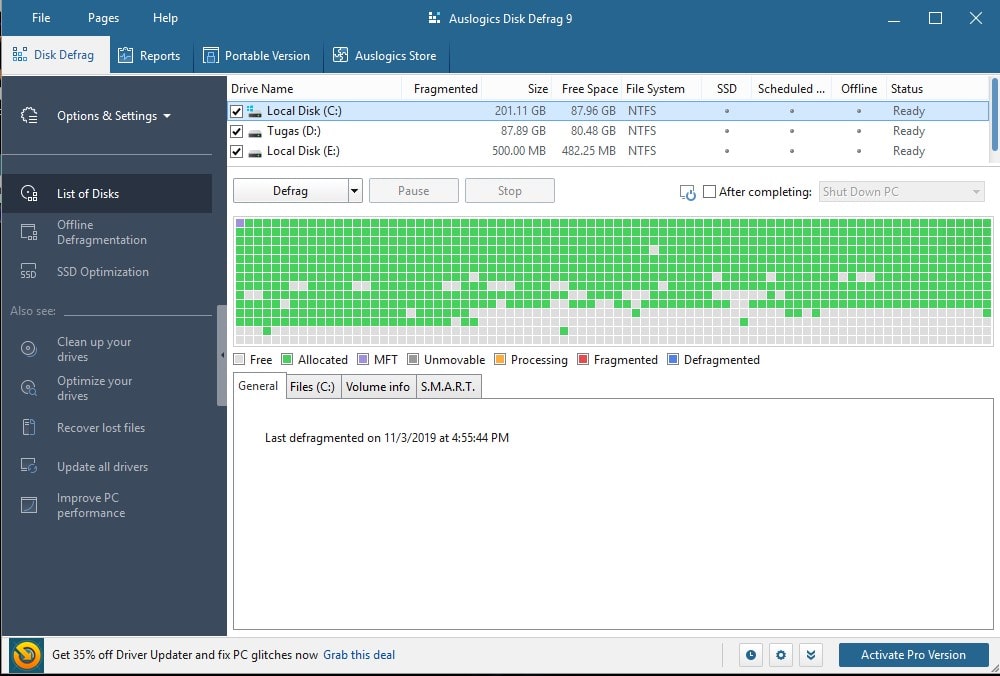
Task: Click the Tugas (D:) drive icon
Action: (x=254, y=131)
